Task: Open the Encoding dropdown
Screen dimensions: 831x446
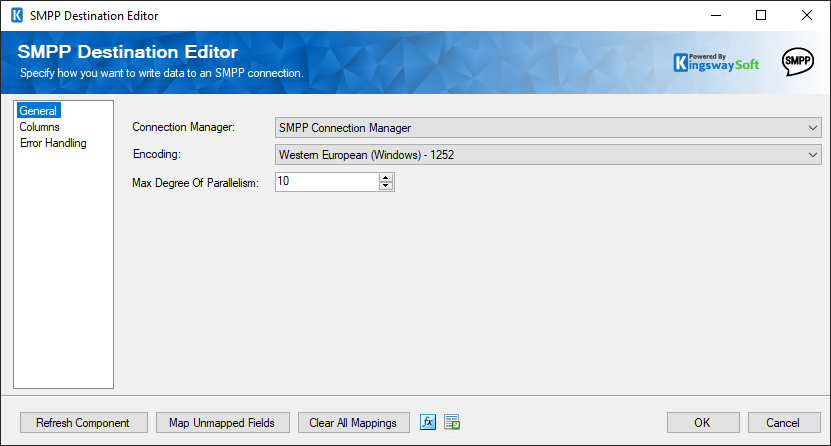Action: pos(548,155)
